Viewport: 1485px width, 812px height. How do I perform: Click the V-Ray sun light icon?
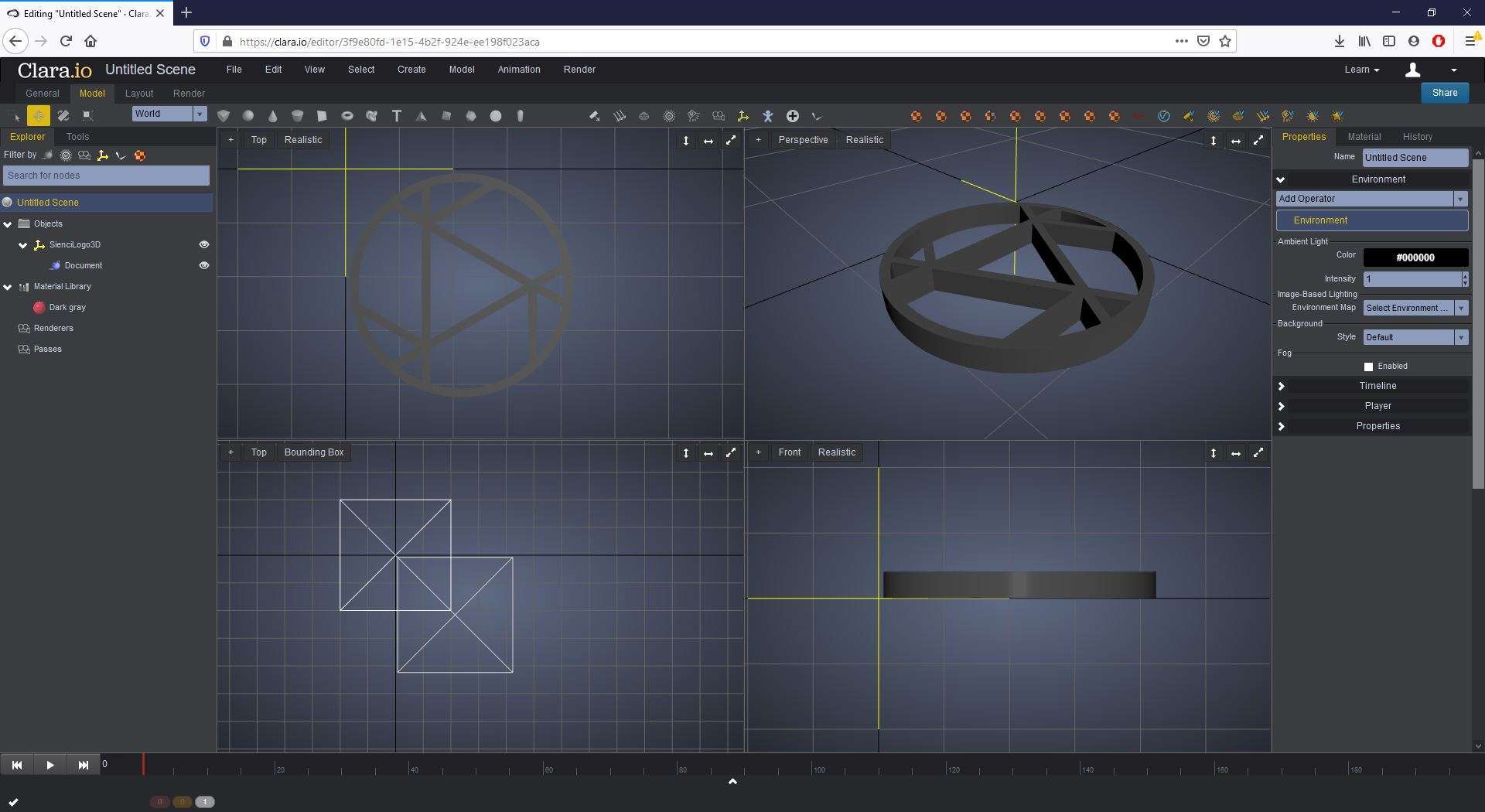pos(1313,116)
